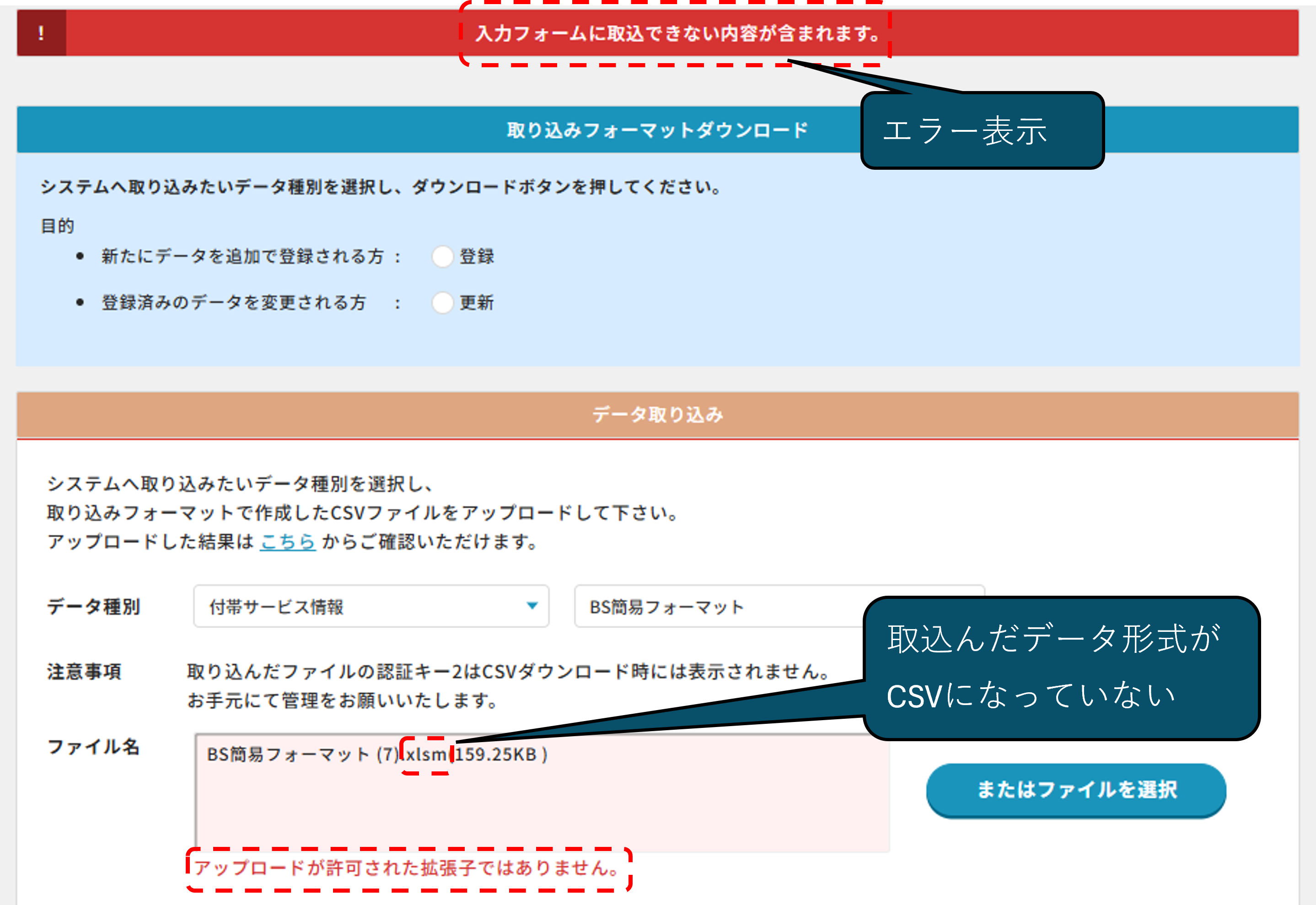The height and width of the screenshot is (905, 1316).
Task: Click the 取り込んだファイルの認証キー2 notice text
Action: 509,671
